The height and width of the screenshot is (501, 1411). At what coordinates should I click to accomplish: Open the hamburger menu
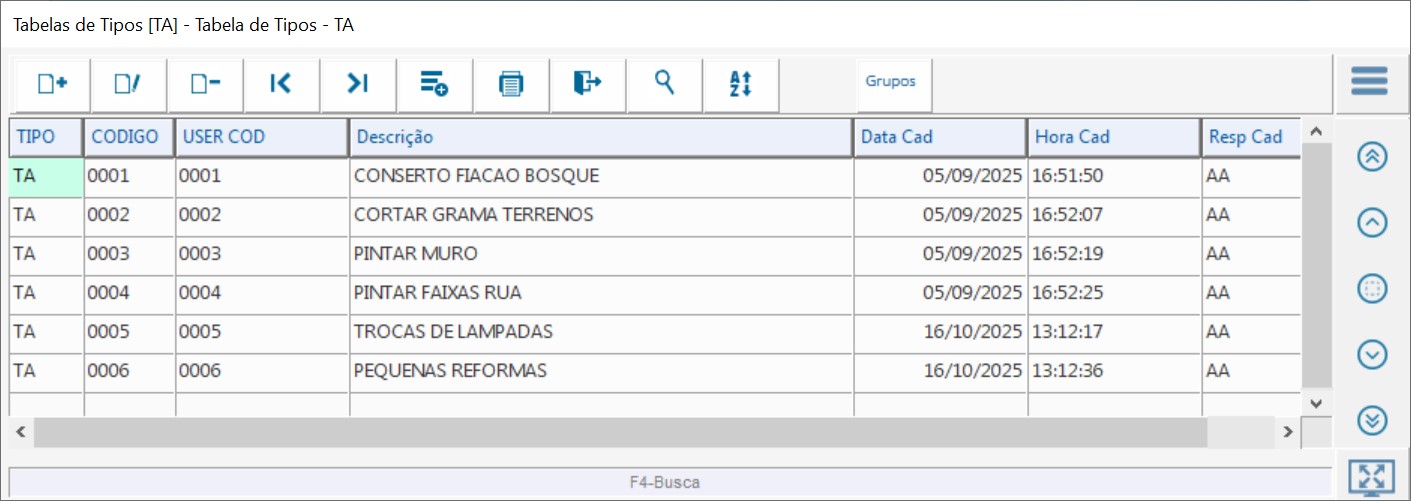point(1369,81)
